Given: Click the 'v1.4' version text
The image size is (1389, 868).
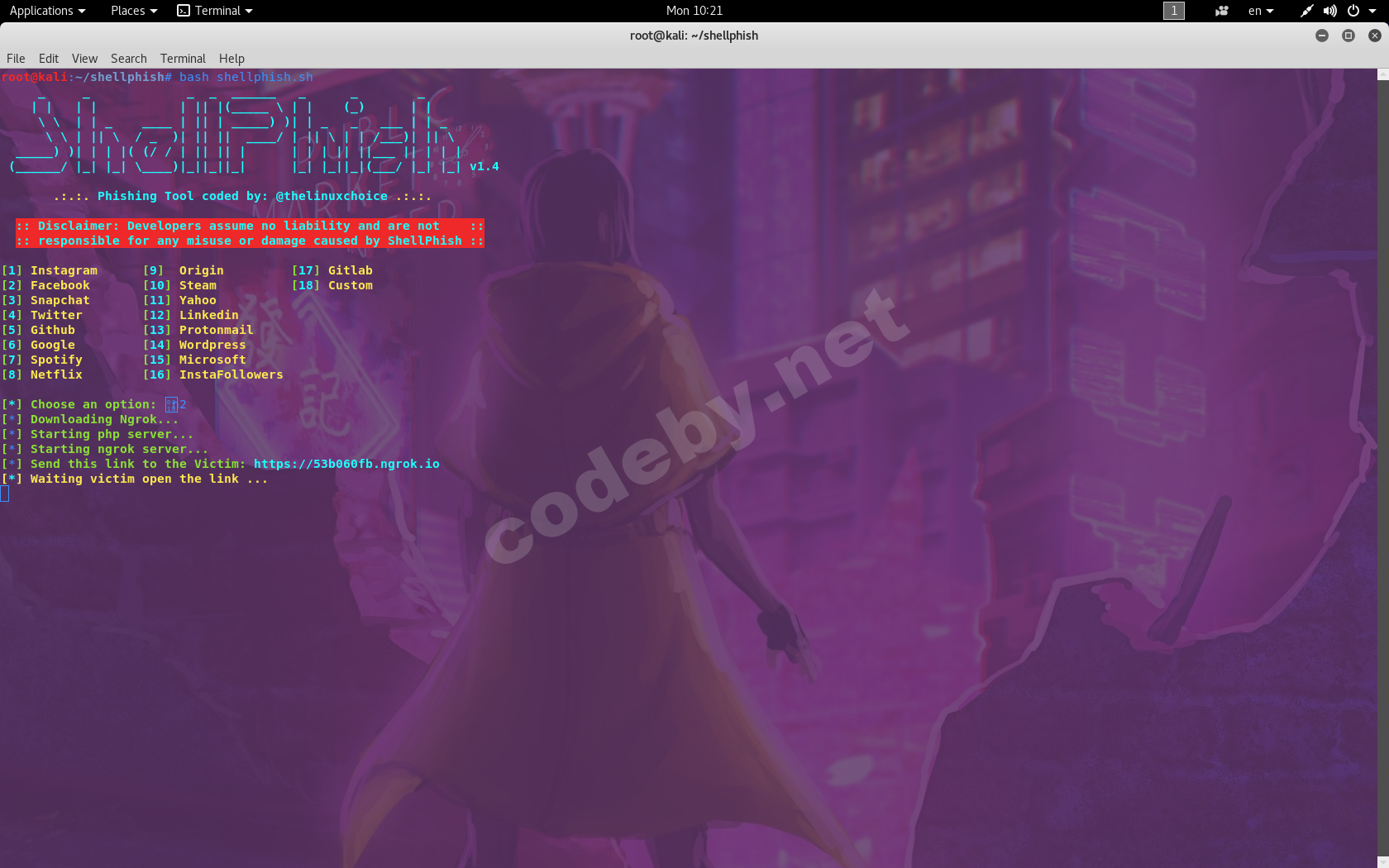Looking at the screenshot, I should tap(484, 166).
